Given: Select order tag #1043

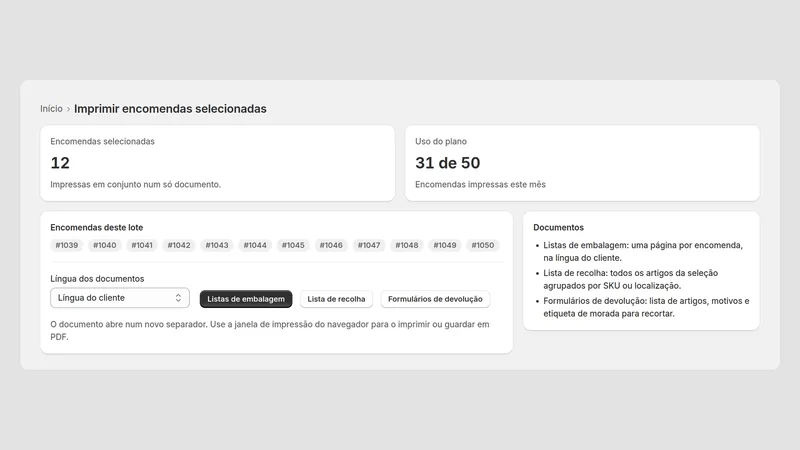Looking at the screenshot, I should pyautogui.click(x=217, y=245).
